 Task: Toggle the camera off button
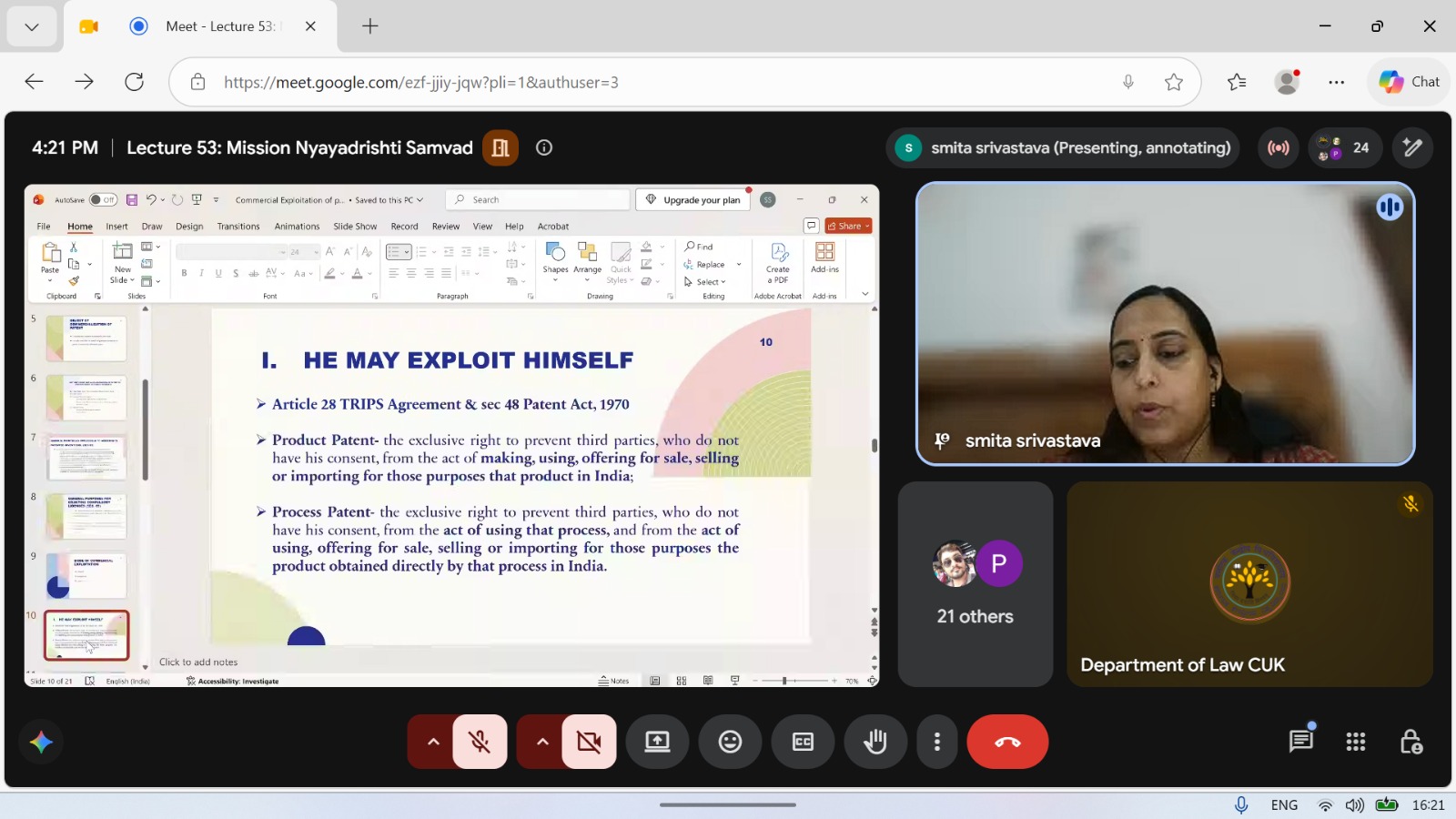[589, 742]
